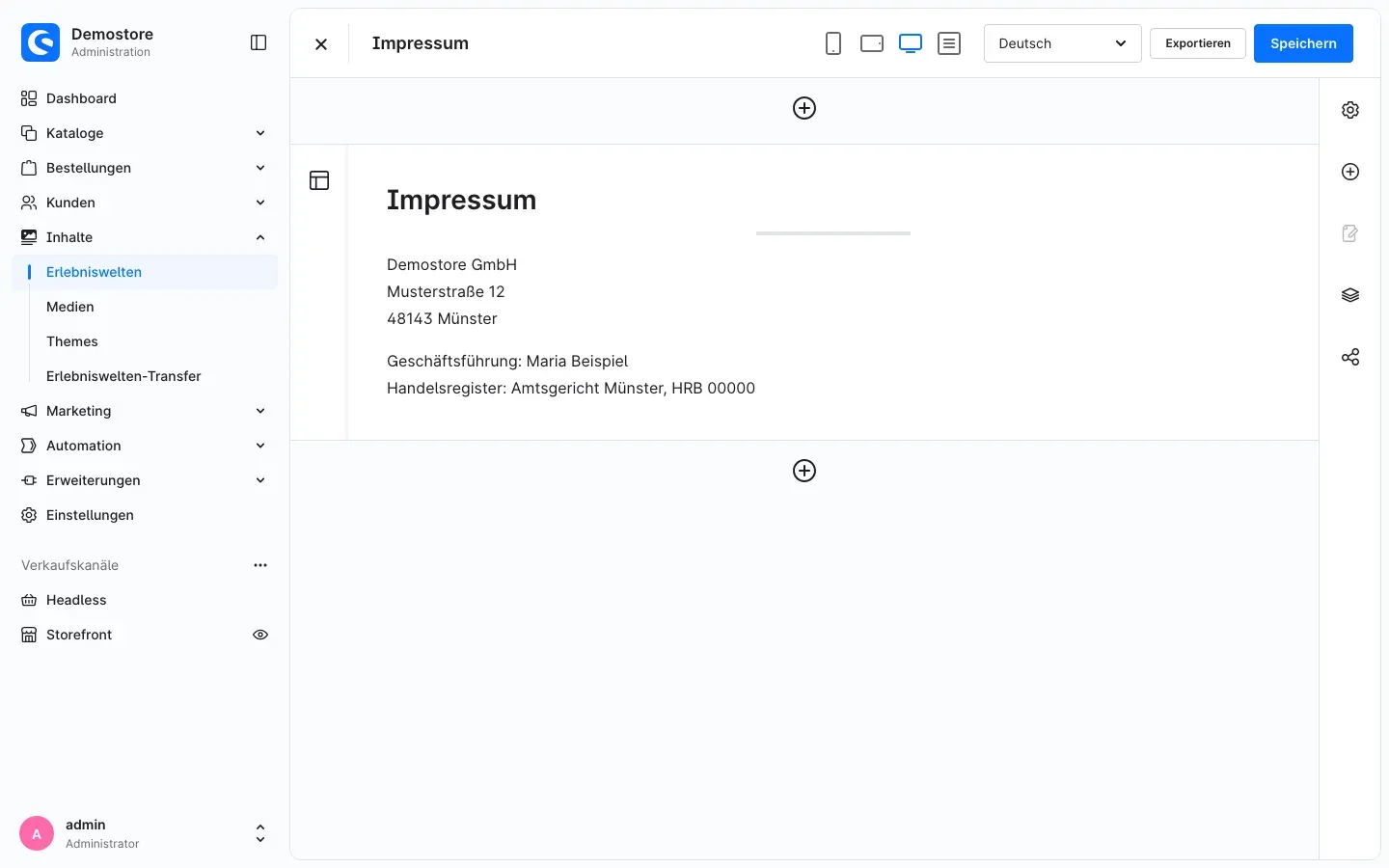Click the Storefront shop icon
This screenshot has height=868, width=1389.
29,635
